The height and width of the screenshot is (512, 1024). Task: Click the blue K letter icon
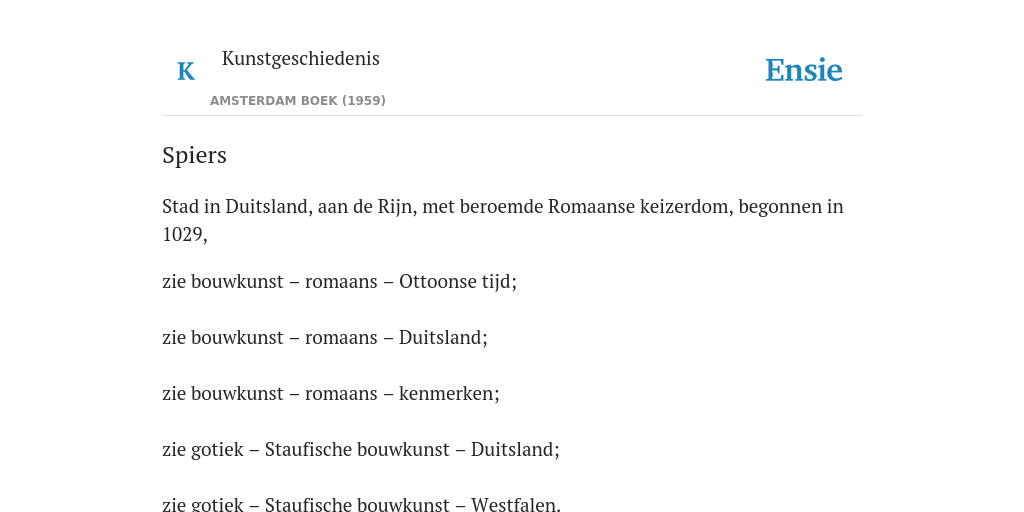pyautogui.click(x=186, y=71)
